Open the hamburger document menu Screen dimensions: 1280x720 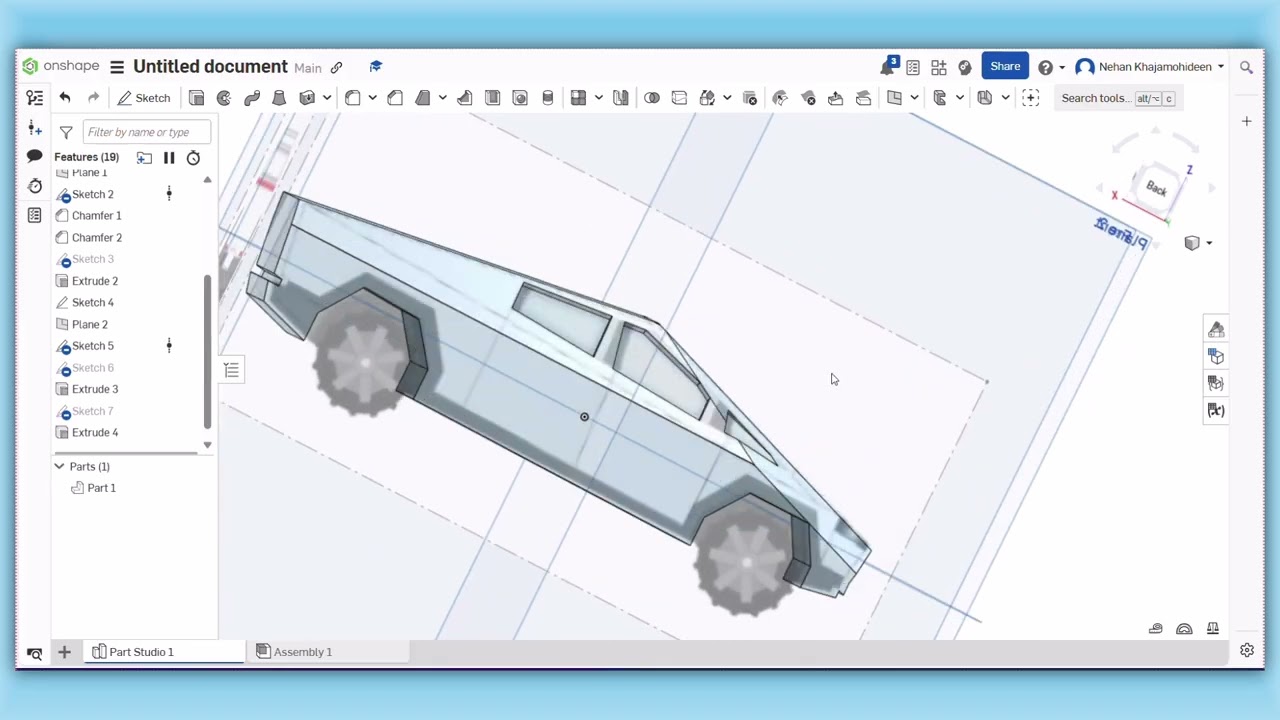pyautogui.click(x=117, y=67)
